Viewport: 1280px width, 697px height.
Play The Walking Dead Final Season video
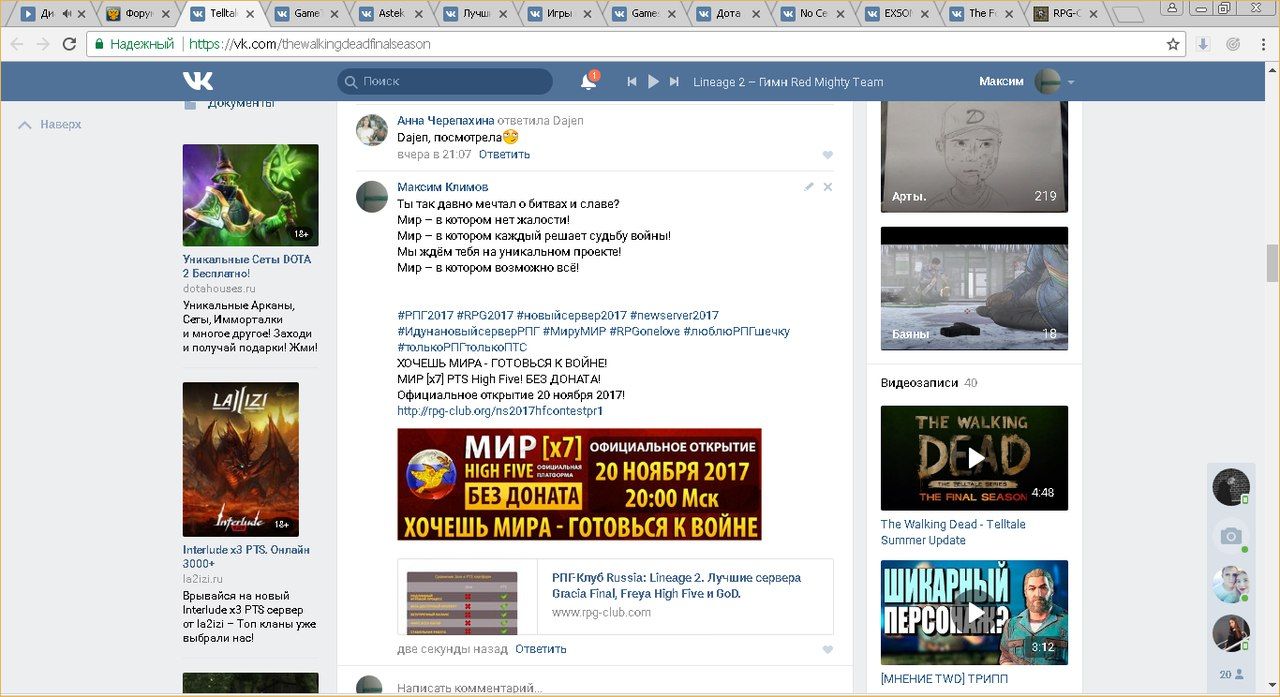point(974,458)
